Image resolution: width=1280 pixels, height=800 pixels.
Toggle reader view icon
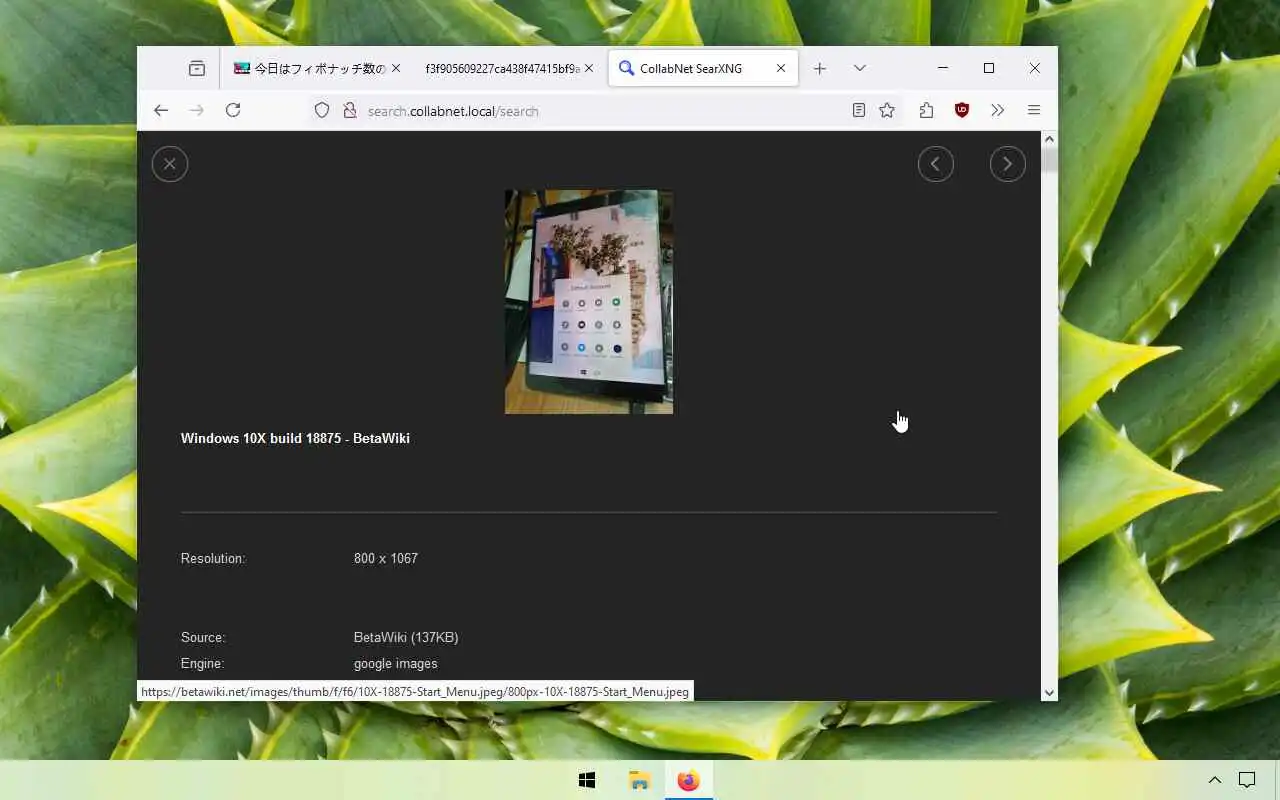pos(859,111)
